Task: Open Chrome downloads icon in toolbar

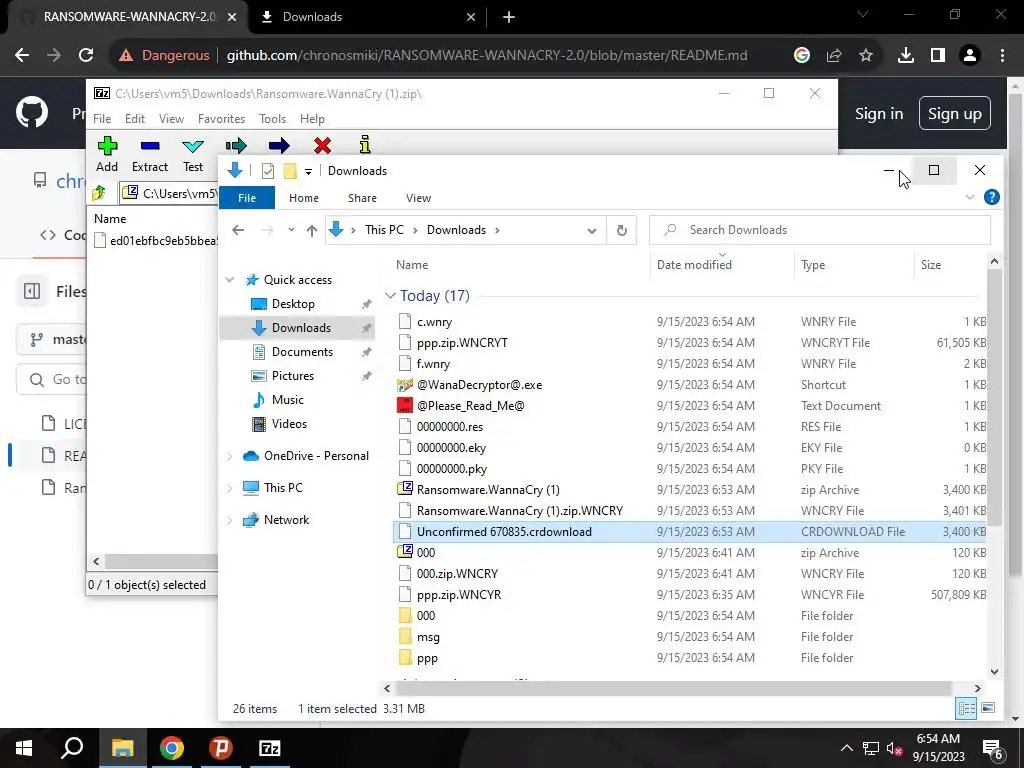Action: [906, 56]
